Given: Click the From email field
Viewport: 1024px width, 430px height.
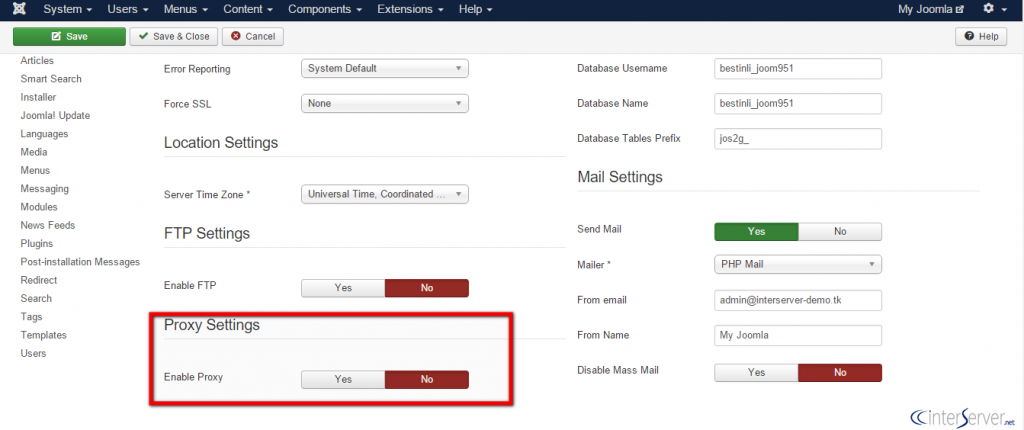Looking at the screenshot, I should pyautogui.click(x=798, y=300).
